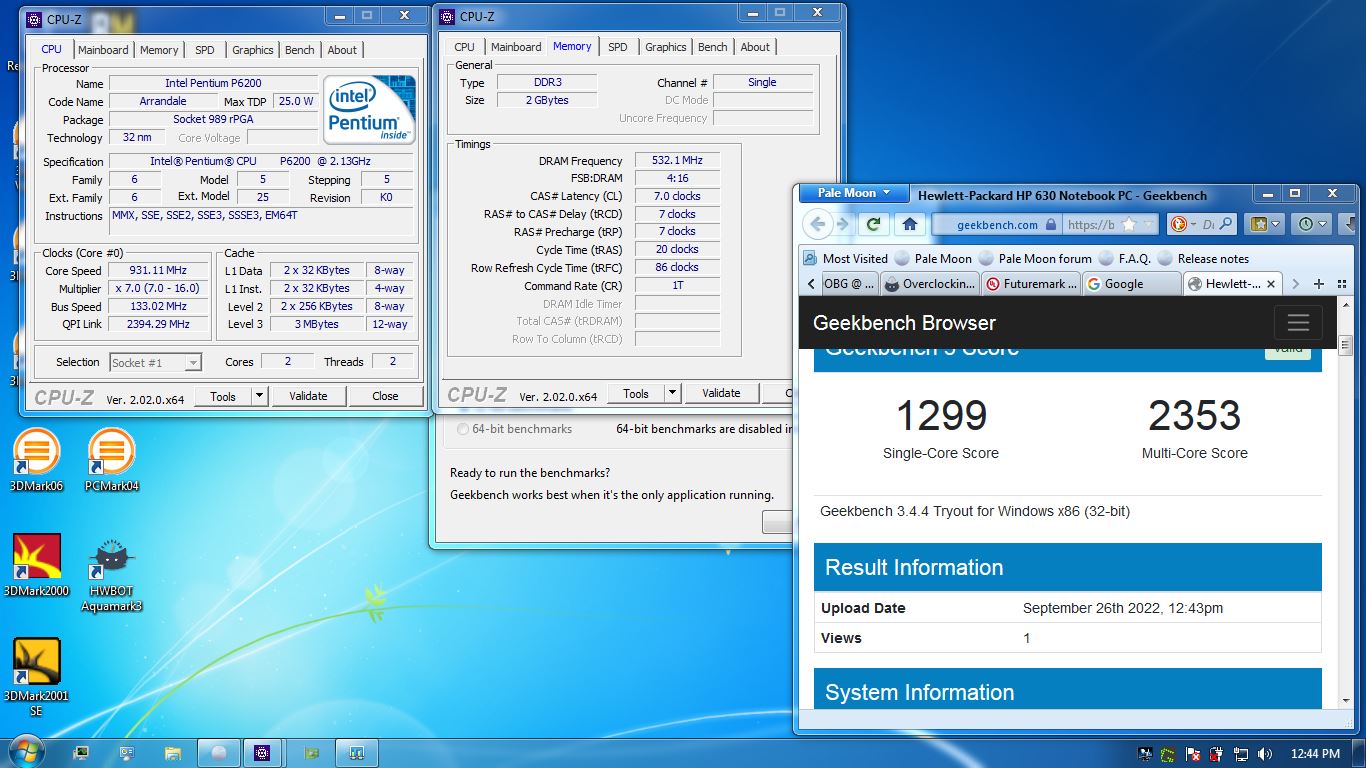Open the HWBOT Aquamark3 desktop shortcut
The width and height of the screenshot is (1366, 768).
[111, 575]
